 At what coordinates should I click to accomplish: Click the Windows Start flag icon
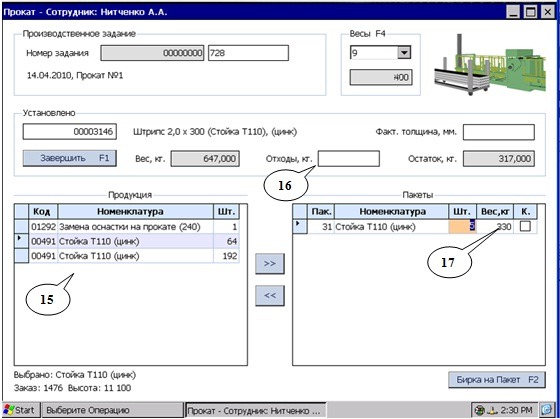coord(9,409)
